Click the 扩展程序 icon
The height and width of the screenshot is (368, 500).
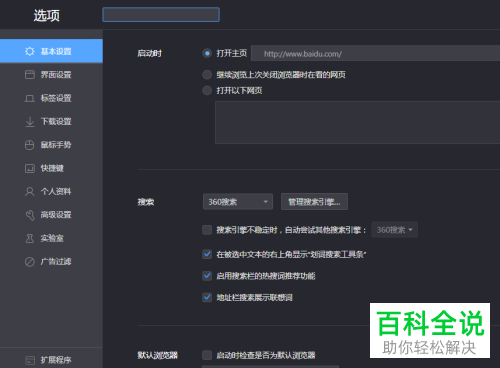[30, 360]
